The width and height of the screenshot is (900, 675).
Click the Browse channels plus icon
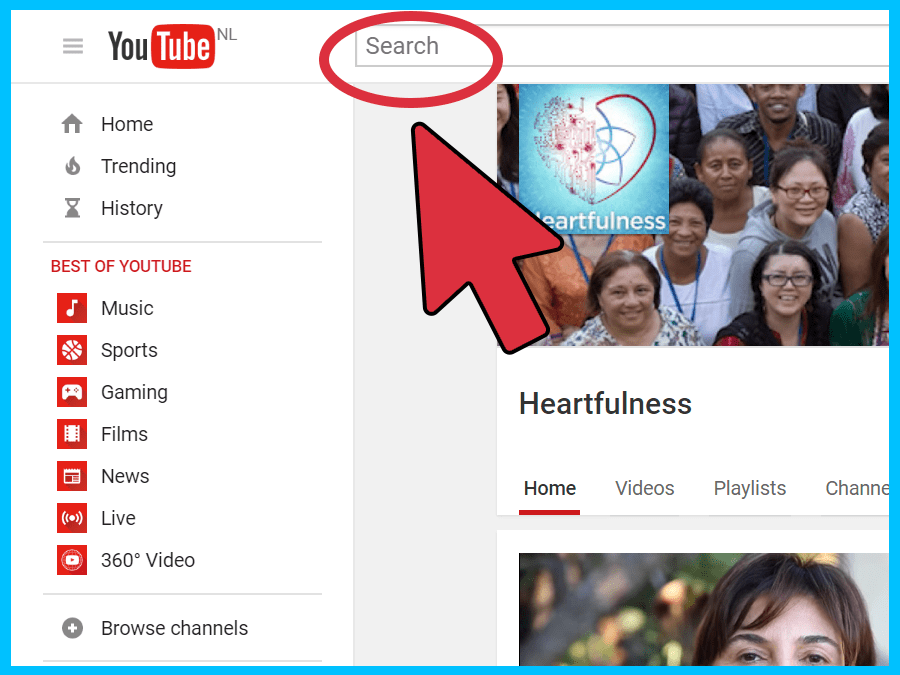coord(72,628)
